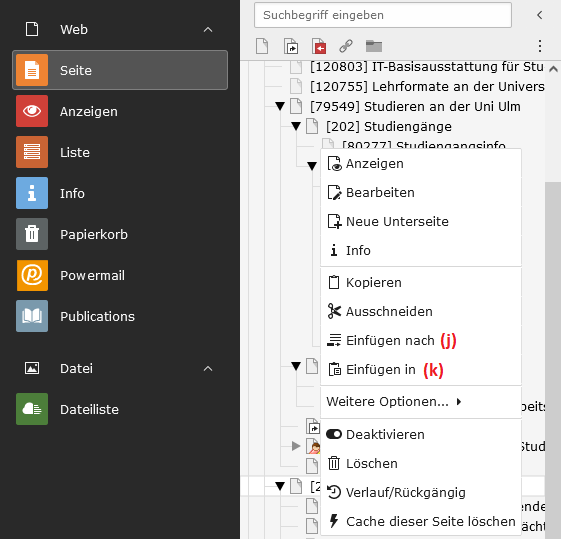The width and height of the screenshot is (561, 539).
Task: Click the link page icon in toolbar
Action: (346, 46)
